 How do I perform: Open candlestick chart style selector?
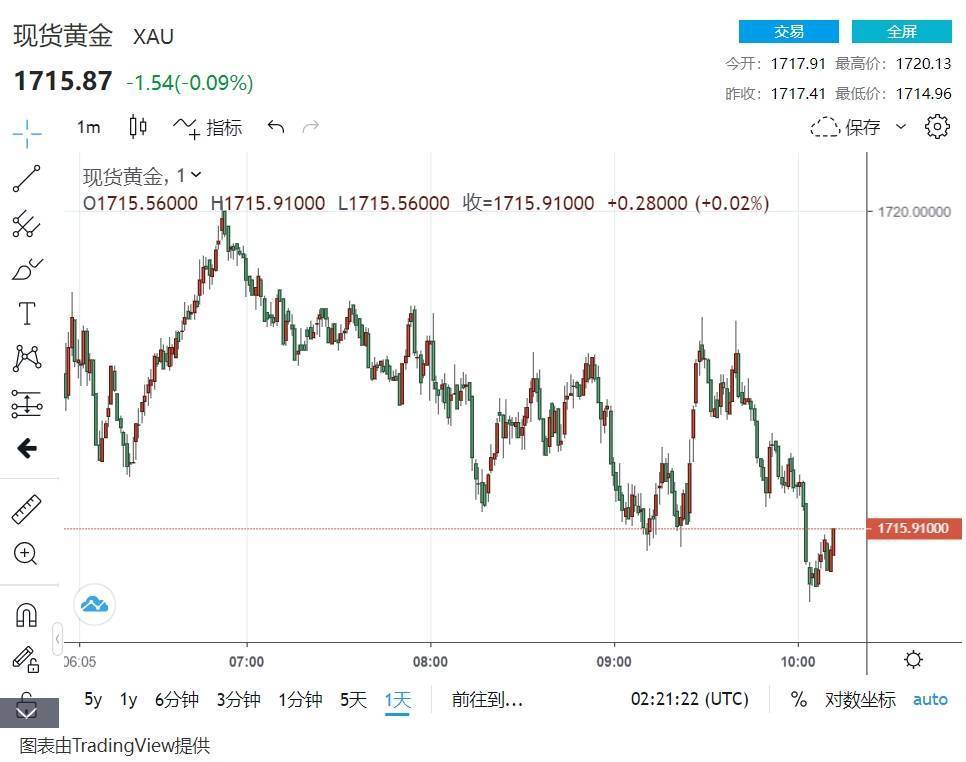(x=137, y=127)
